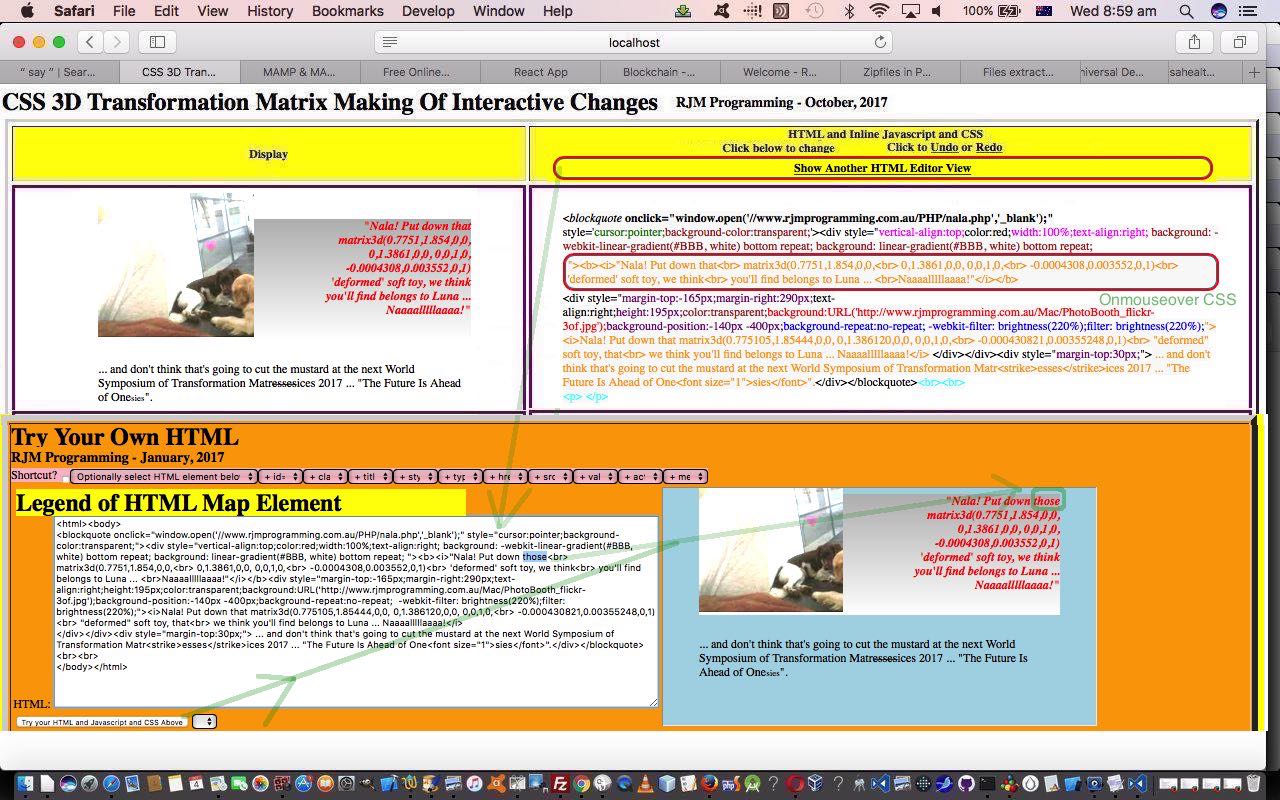Open small dropdown beside Try your HTML button

(204, 721)
